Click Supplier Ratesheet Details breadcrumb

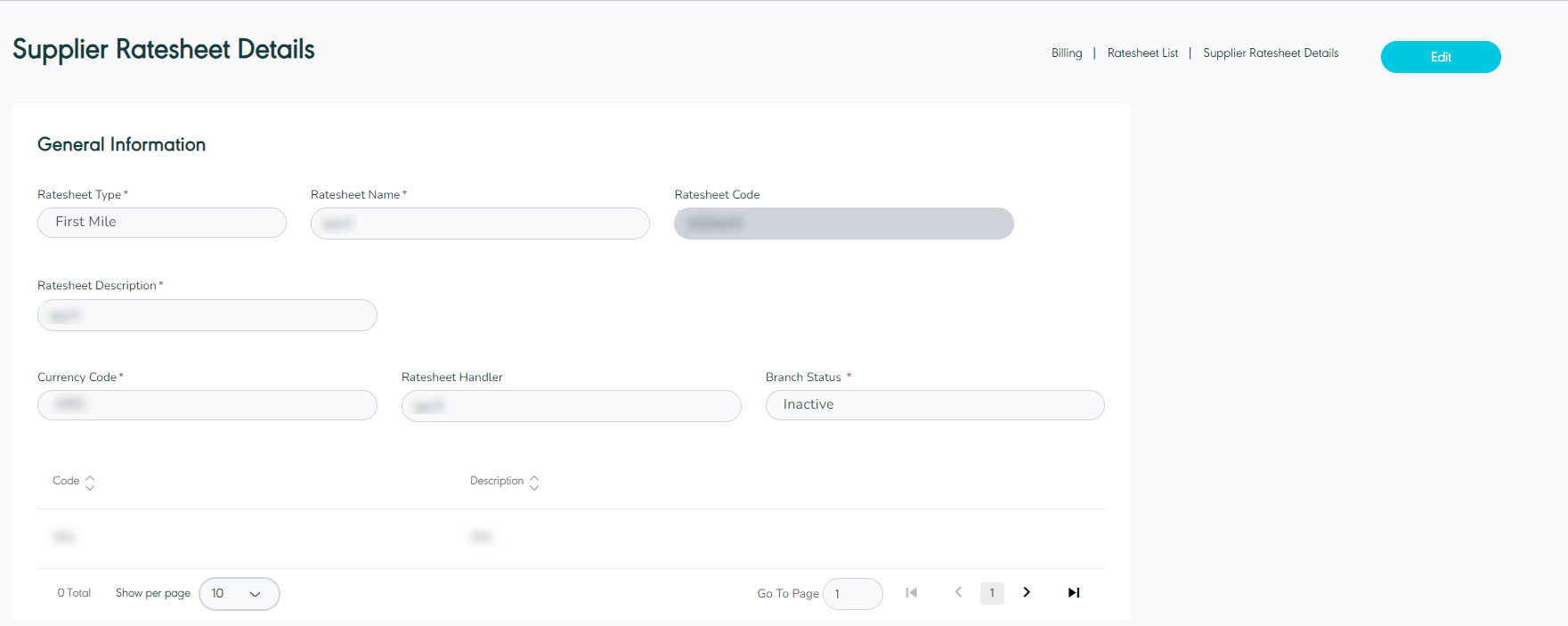[1270, 53]
